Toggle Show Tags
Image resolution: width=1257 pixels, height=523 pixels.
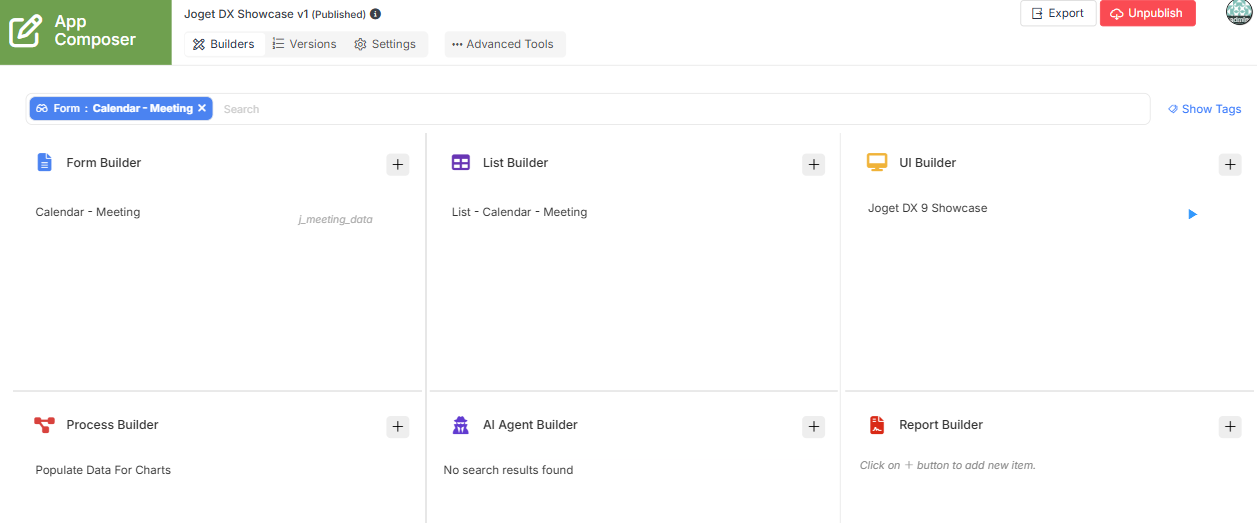(x=1205, y=109)
